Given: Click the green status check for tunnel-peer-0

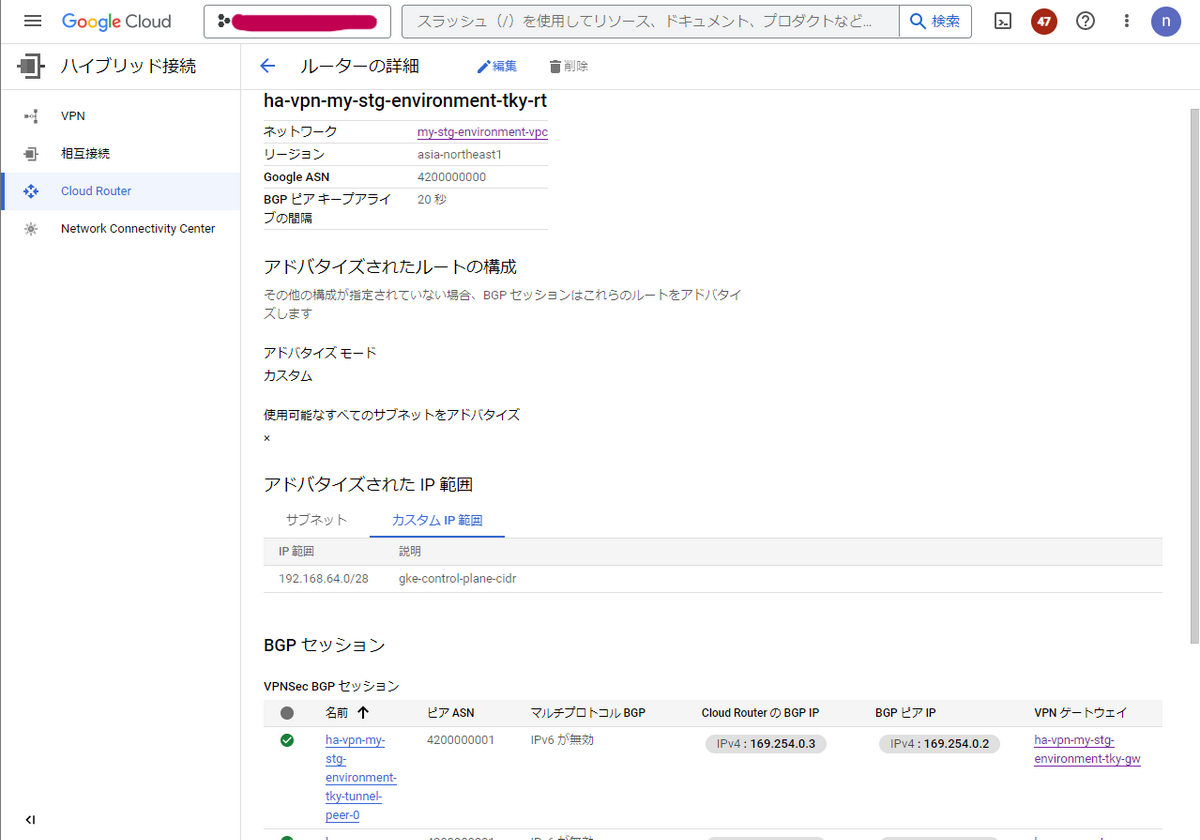Looking at the screenshot, I should [x=287, y=740].
